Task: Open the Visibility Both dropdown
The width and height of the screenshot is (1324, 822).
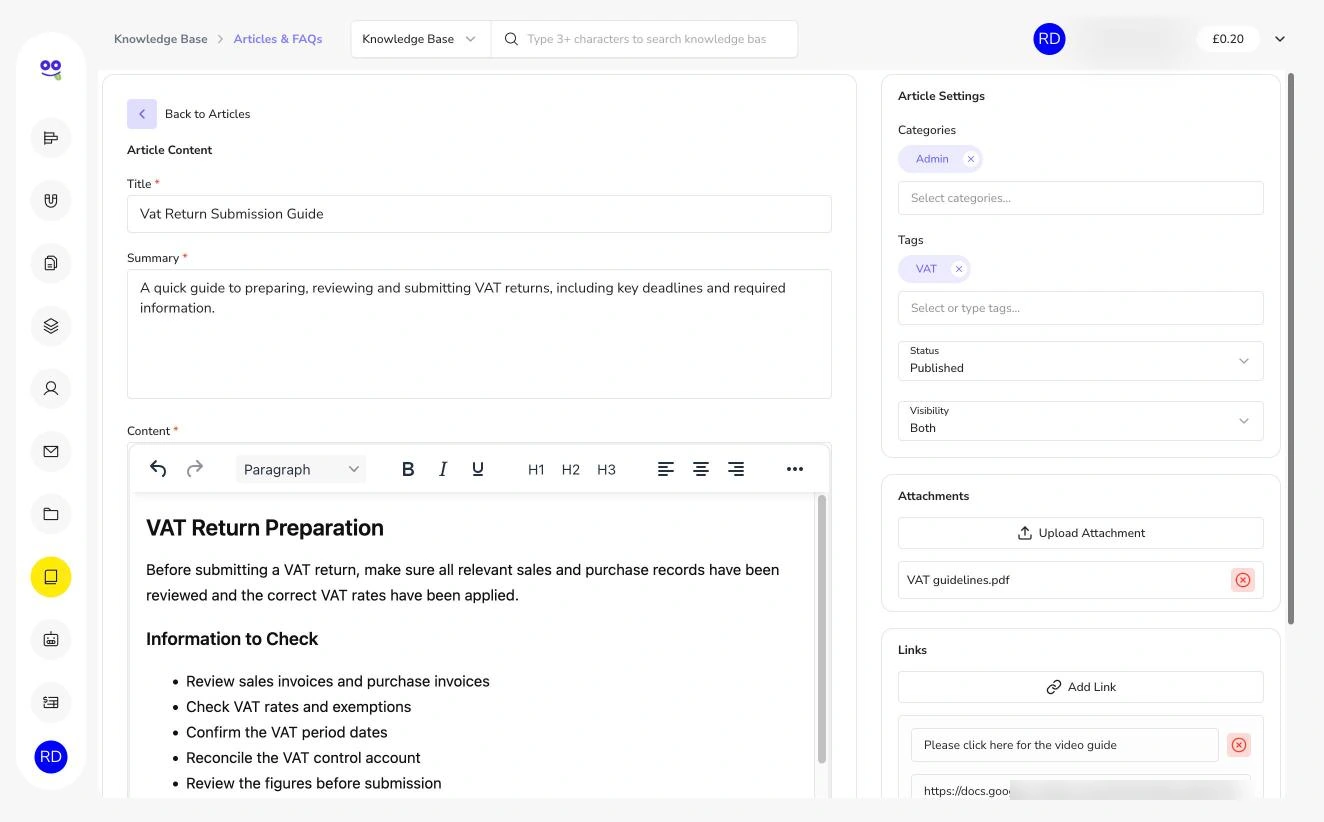Action: coord(1081,421)
